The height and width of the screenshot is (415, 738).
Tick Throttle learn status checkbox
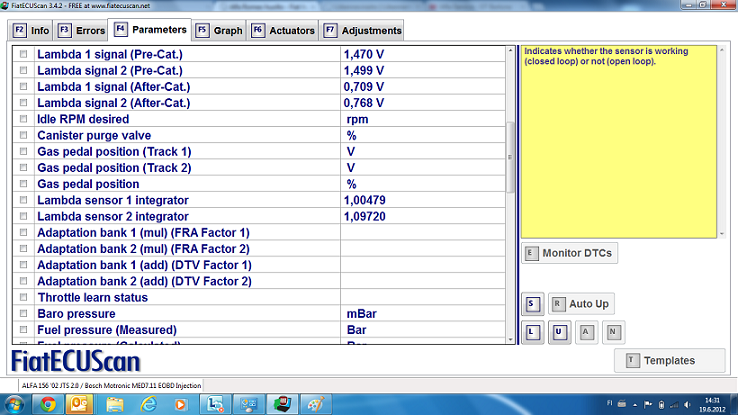click(x=24, y=297)
